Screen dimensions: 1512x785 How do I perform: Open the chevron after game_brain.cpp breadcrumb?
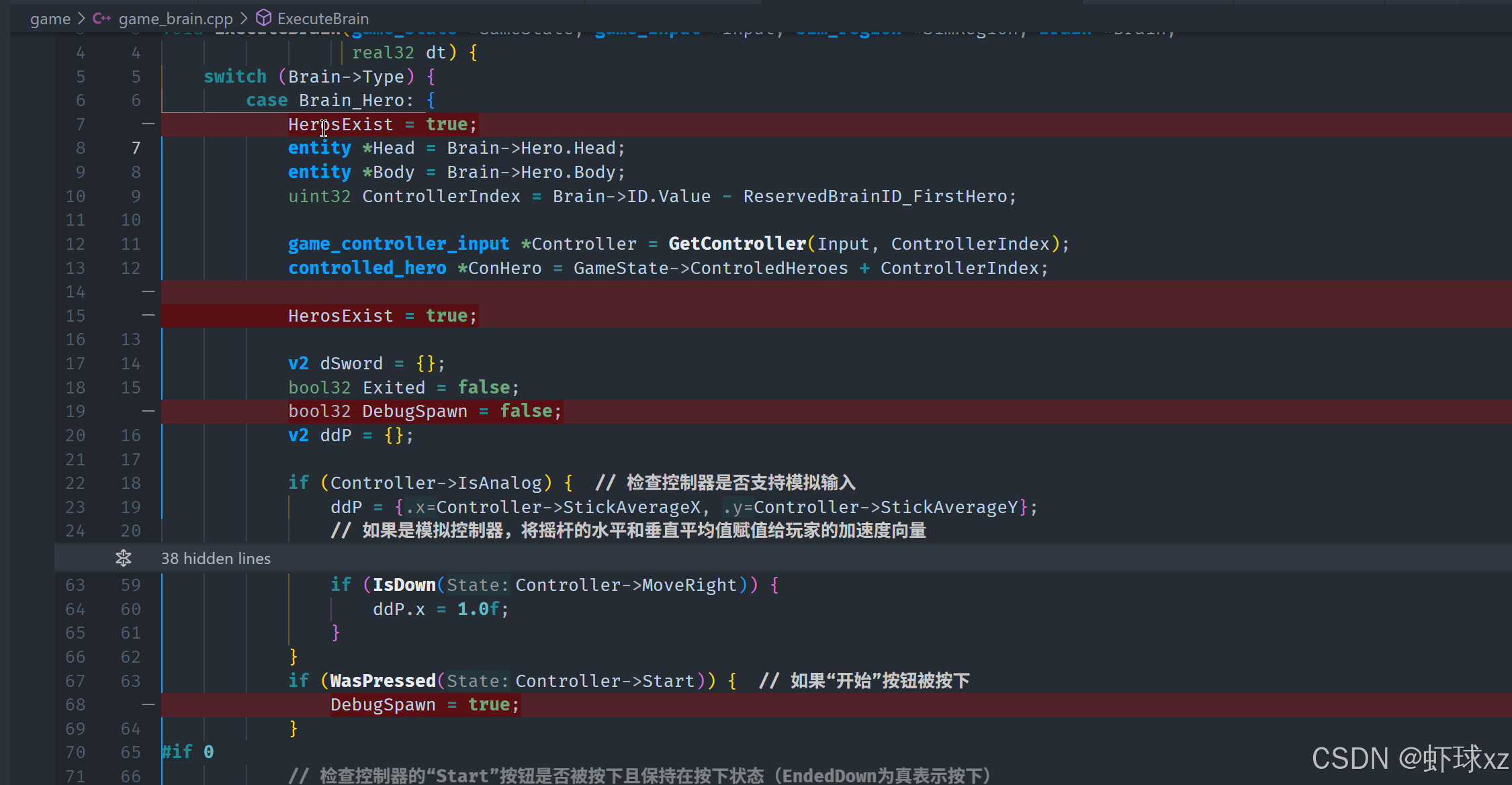(x=244, y=19)
